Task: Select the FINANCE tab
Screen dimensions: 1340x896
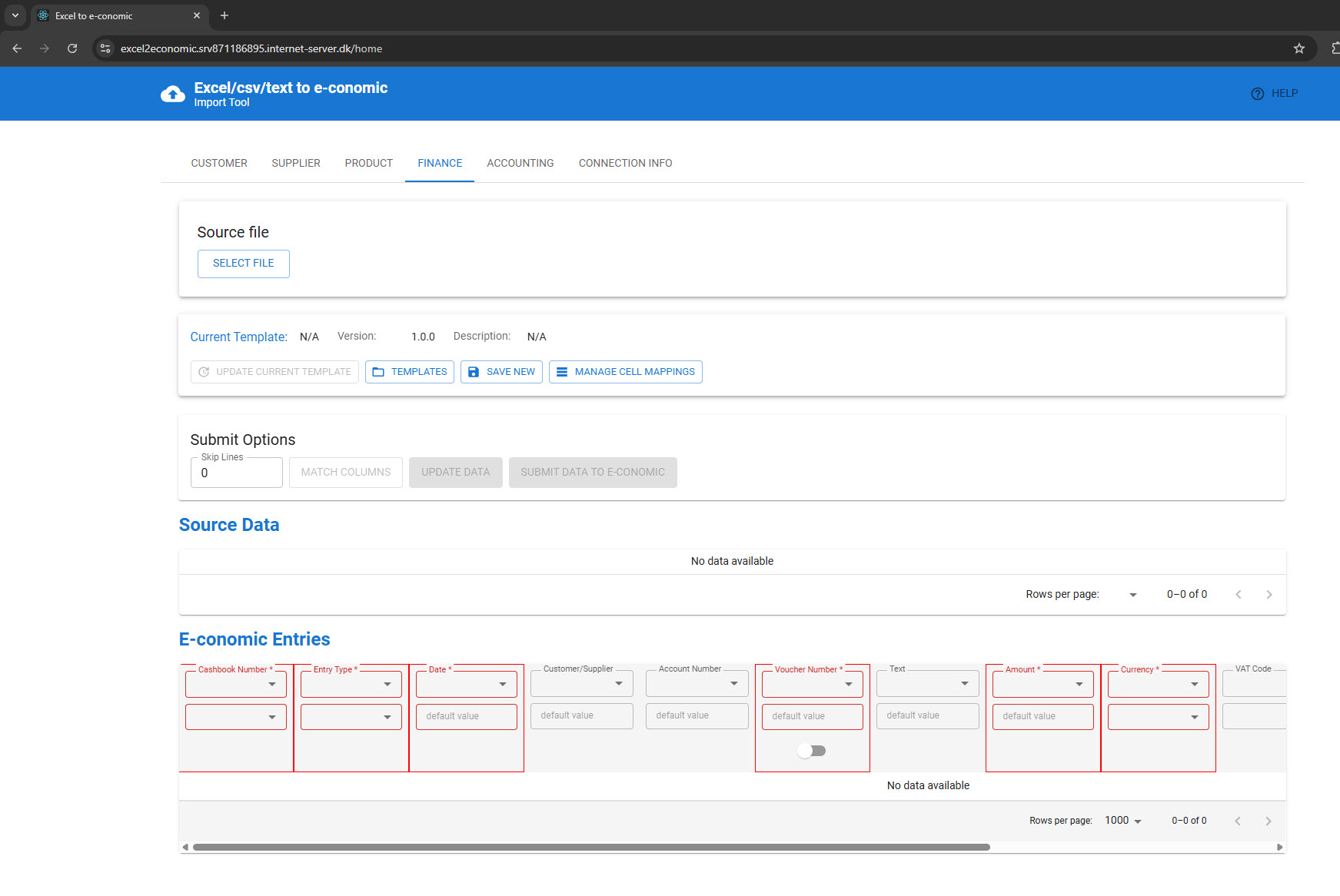Action: (440, 163)
